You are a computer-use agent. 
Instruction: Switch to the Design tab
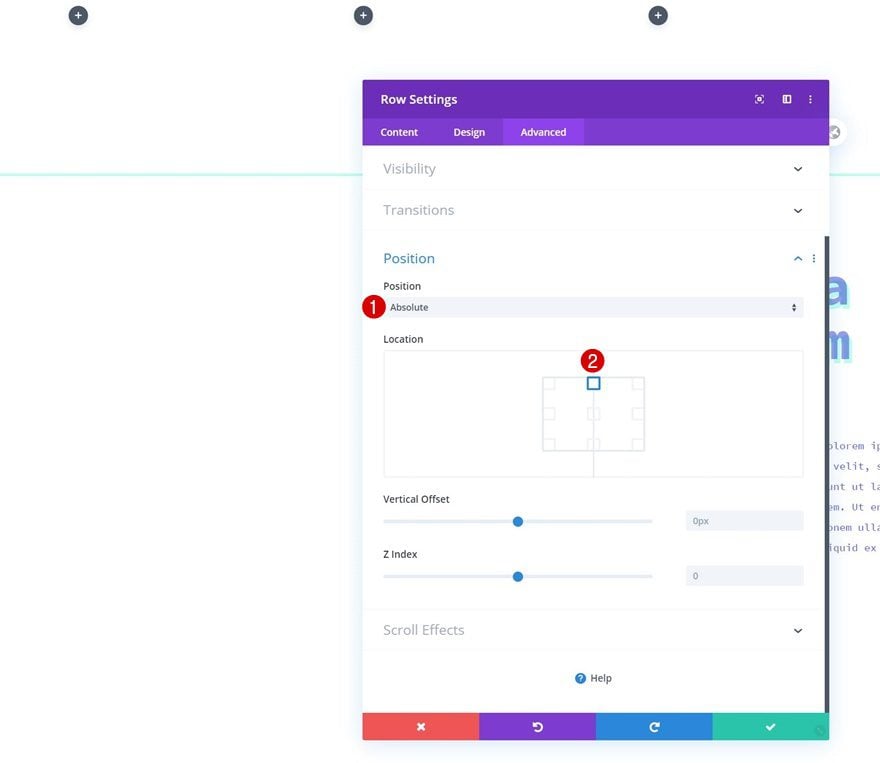coord(469,132)
